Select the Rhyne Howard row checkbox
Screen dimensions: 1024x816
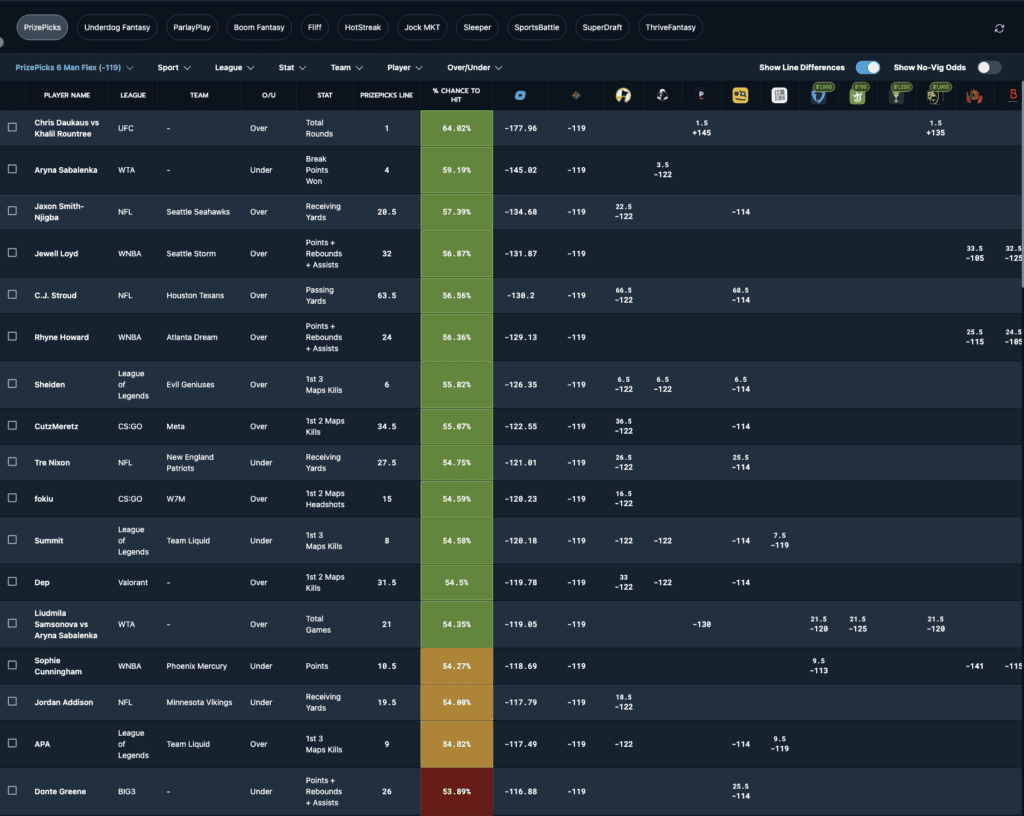[x=12, y=336]
